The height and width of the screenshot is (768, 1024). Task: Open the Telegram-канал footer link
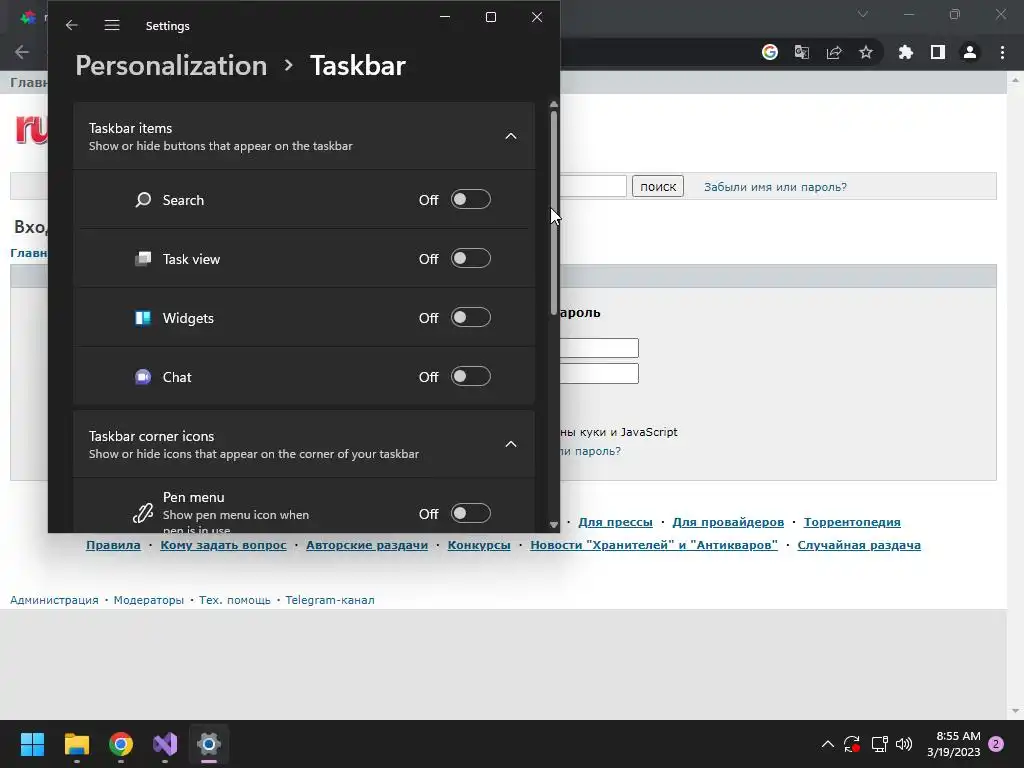pyautogui.click(x=330, y=600)
